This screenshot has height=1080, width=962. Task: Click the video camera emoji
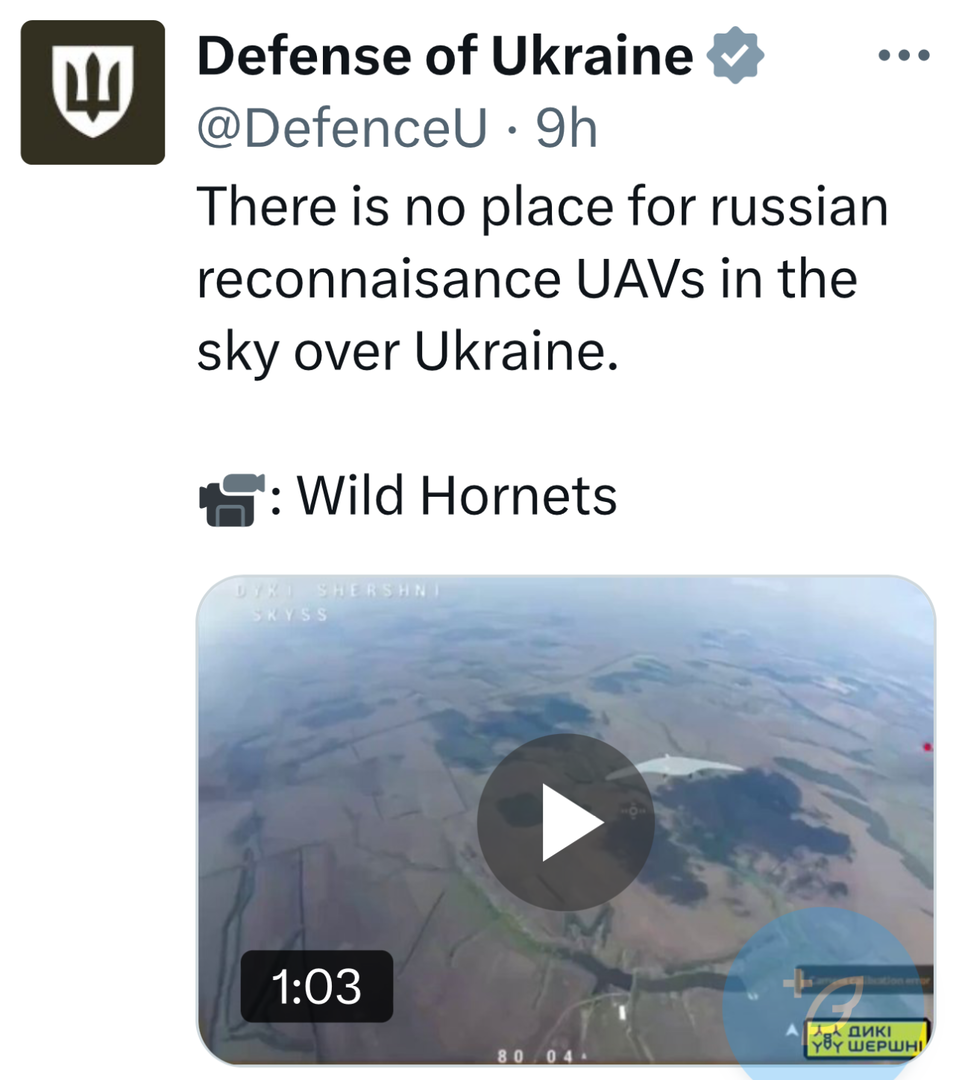pos(231,497)
